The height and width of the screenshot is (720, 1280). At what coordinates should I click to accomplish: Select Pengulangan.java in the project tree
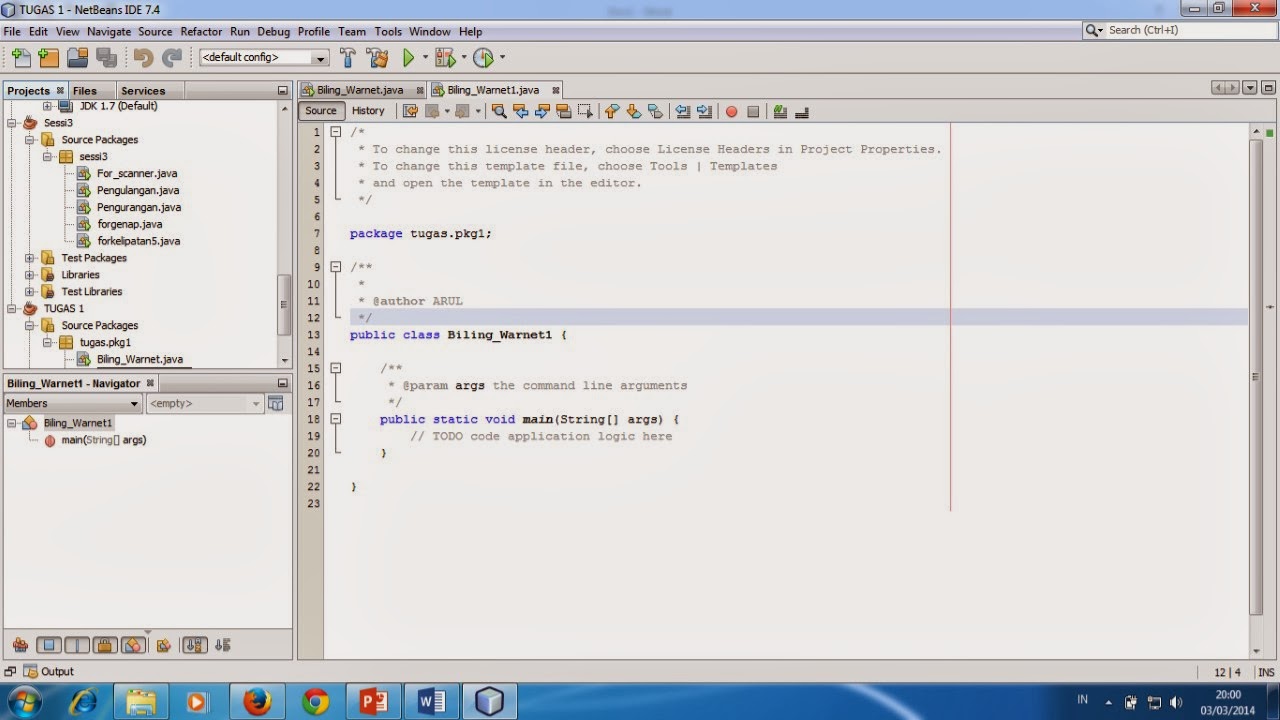click(138, 190)
